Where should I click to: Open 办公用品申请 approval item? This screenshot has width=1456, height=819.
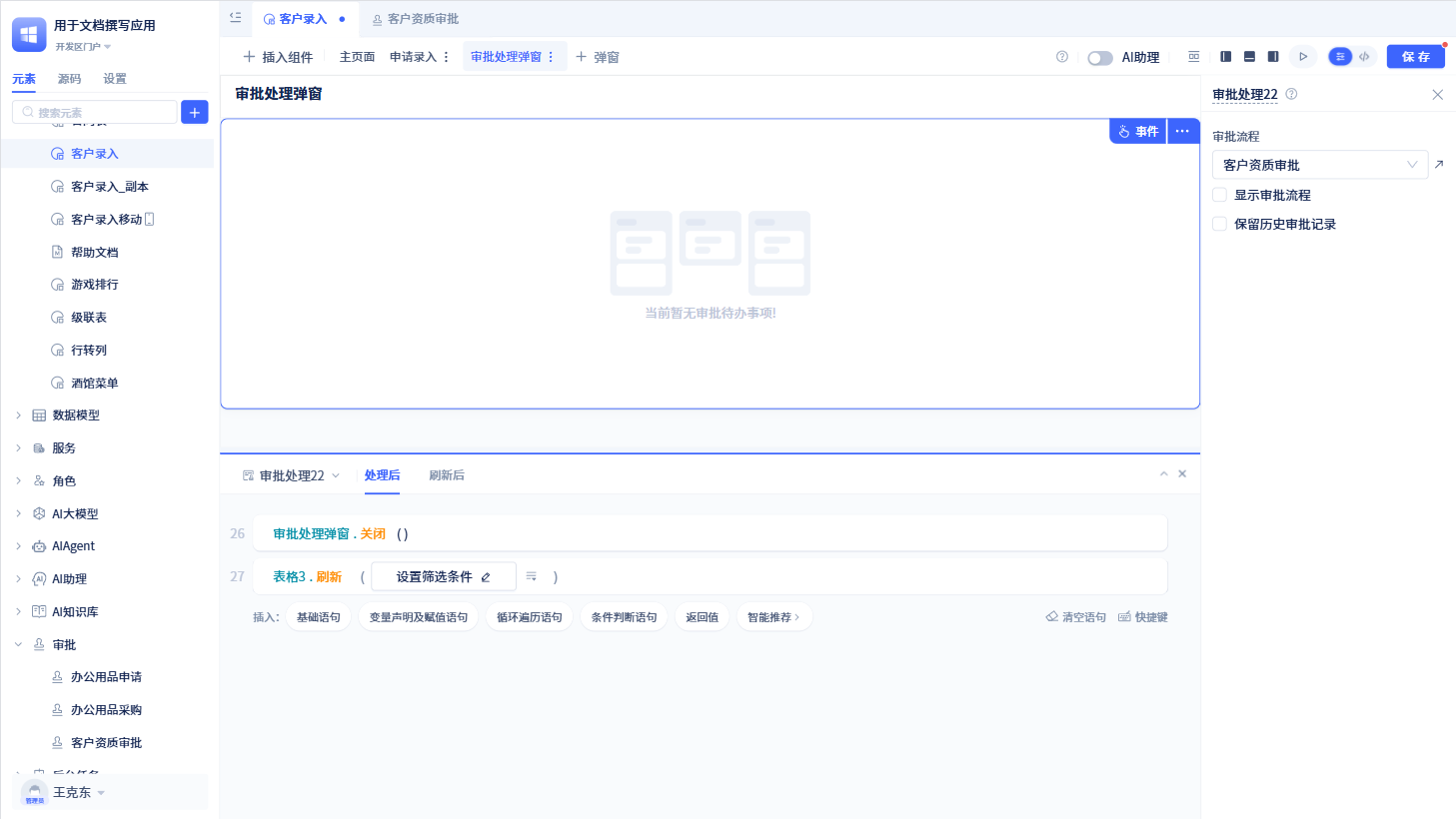click(108, 677)
